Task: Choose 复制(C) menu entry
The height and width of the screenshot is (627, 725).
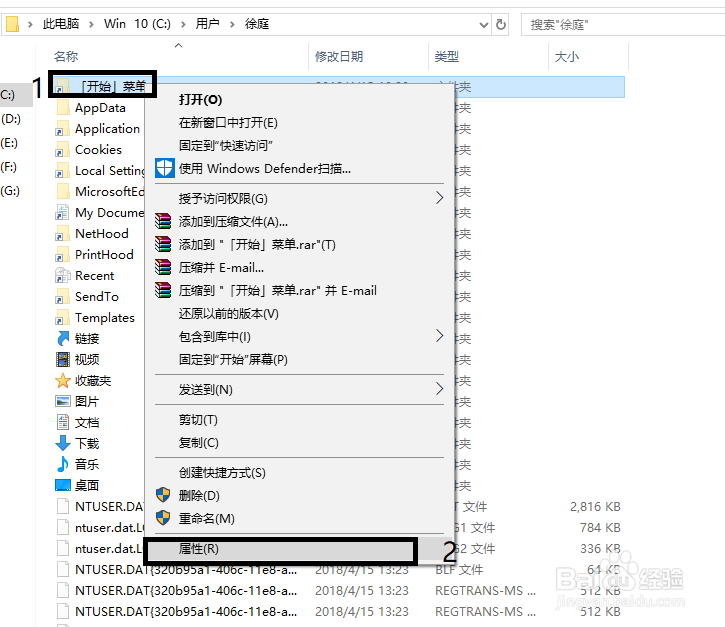Action: point(299,443)
